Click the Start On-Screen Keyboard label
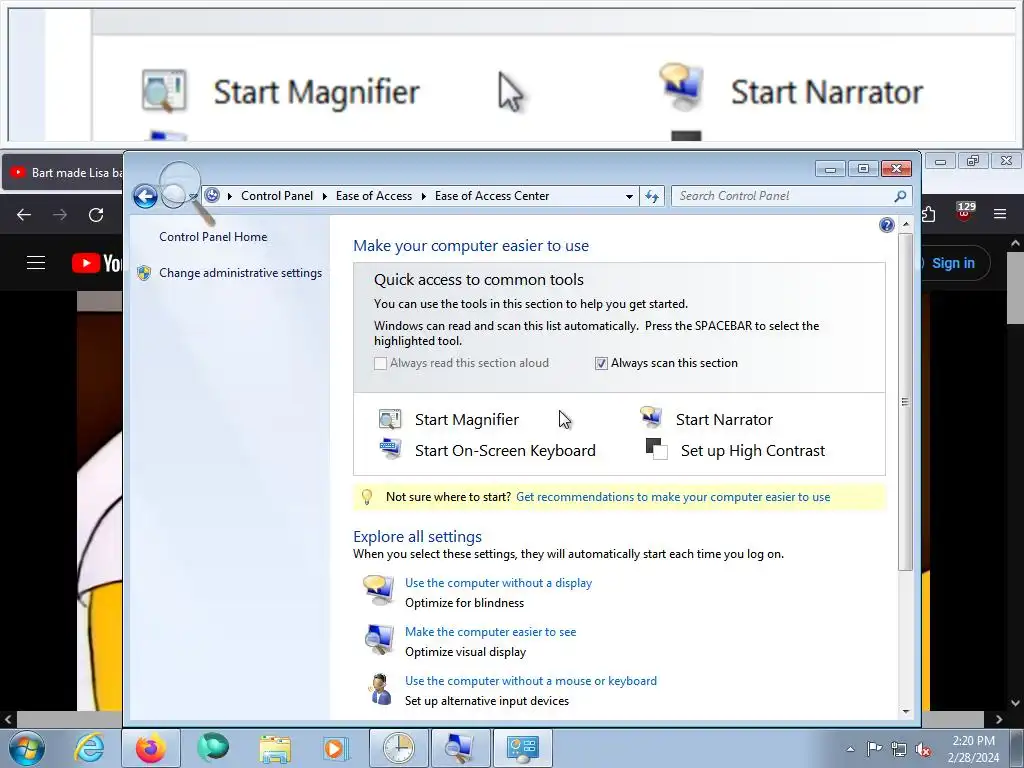 (505, 451)
